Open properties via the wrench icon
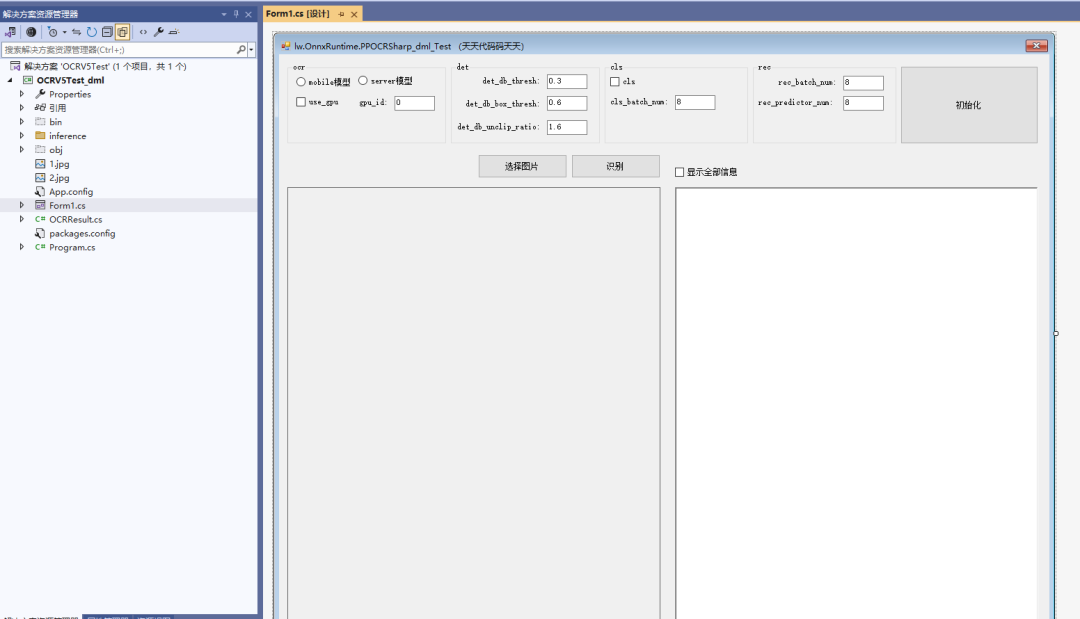This screenshot has width=1080, height=619. pyautogui.click(x=158, y=32)
